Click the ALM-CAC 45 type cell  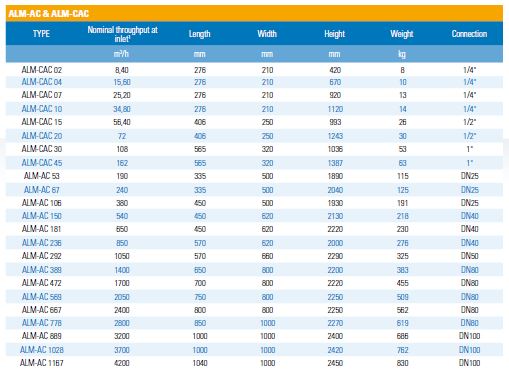click(x=42, y=163)
